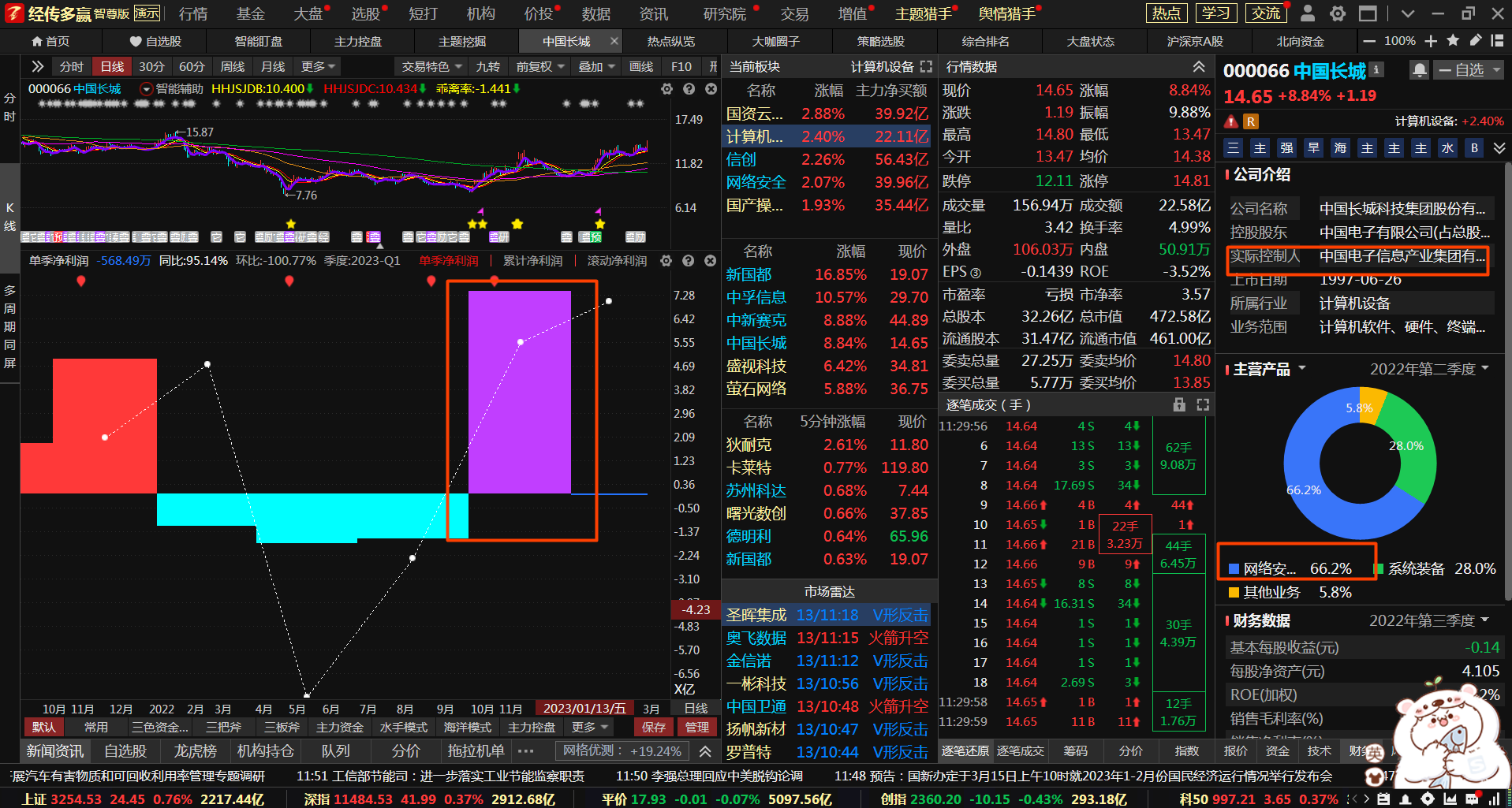Viewport: 1512px width, 808px height.
Task: Open the 自选 watchlist dropdown
Action: point(1469,70)
